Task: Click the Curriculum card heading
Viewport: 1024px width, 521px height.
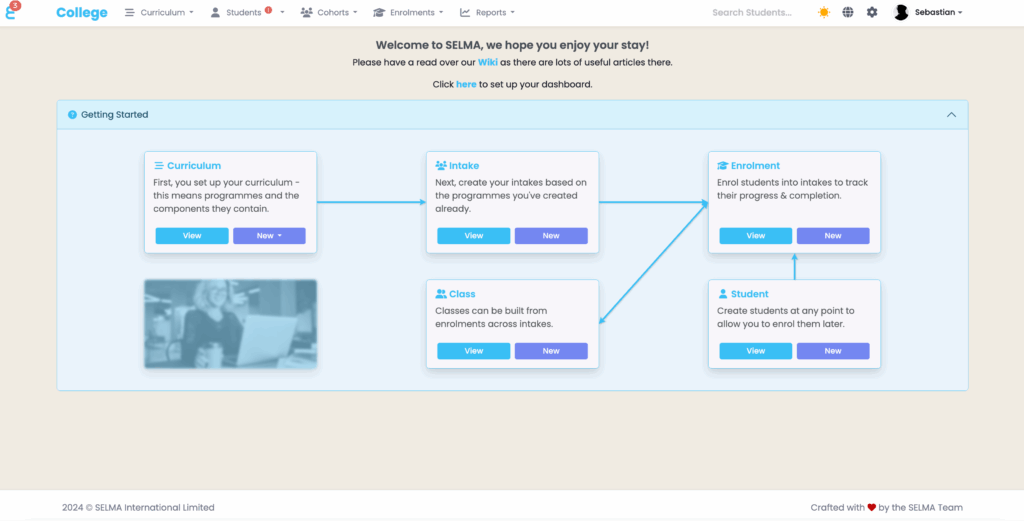Action: (194, 166)
